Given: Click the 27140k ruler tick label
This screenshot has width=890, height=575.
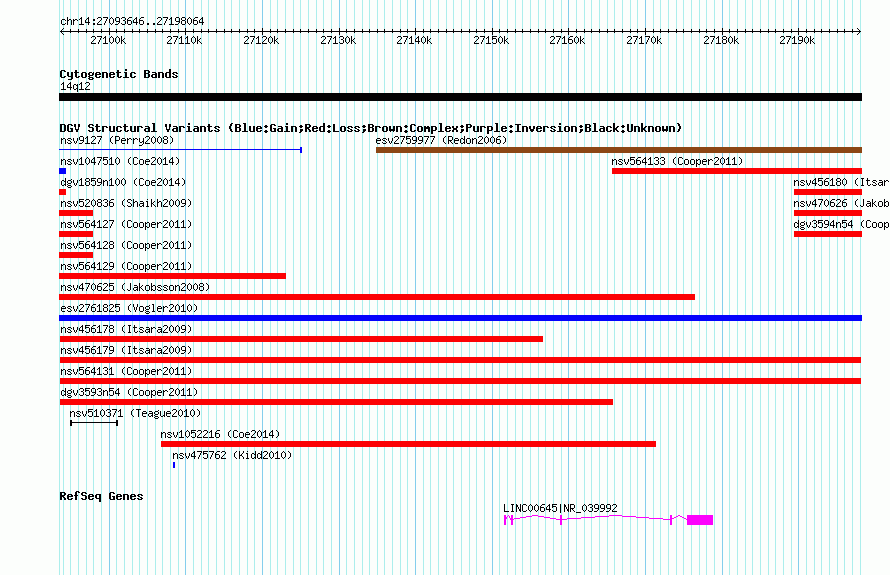Looking at the screenshot, I should [414, 40].
